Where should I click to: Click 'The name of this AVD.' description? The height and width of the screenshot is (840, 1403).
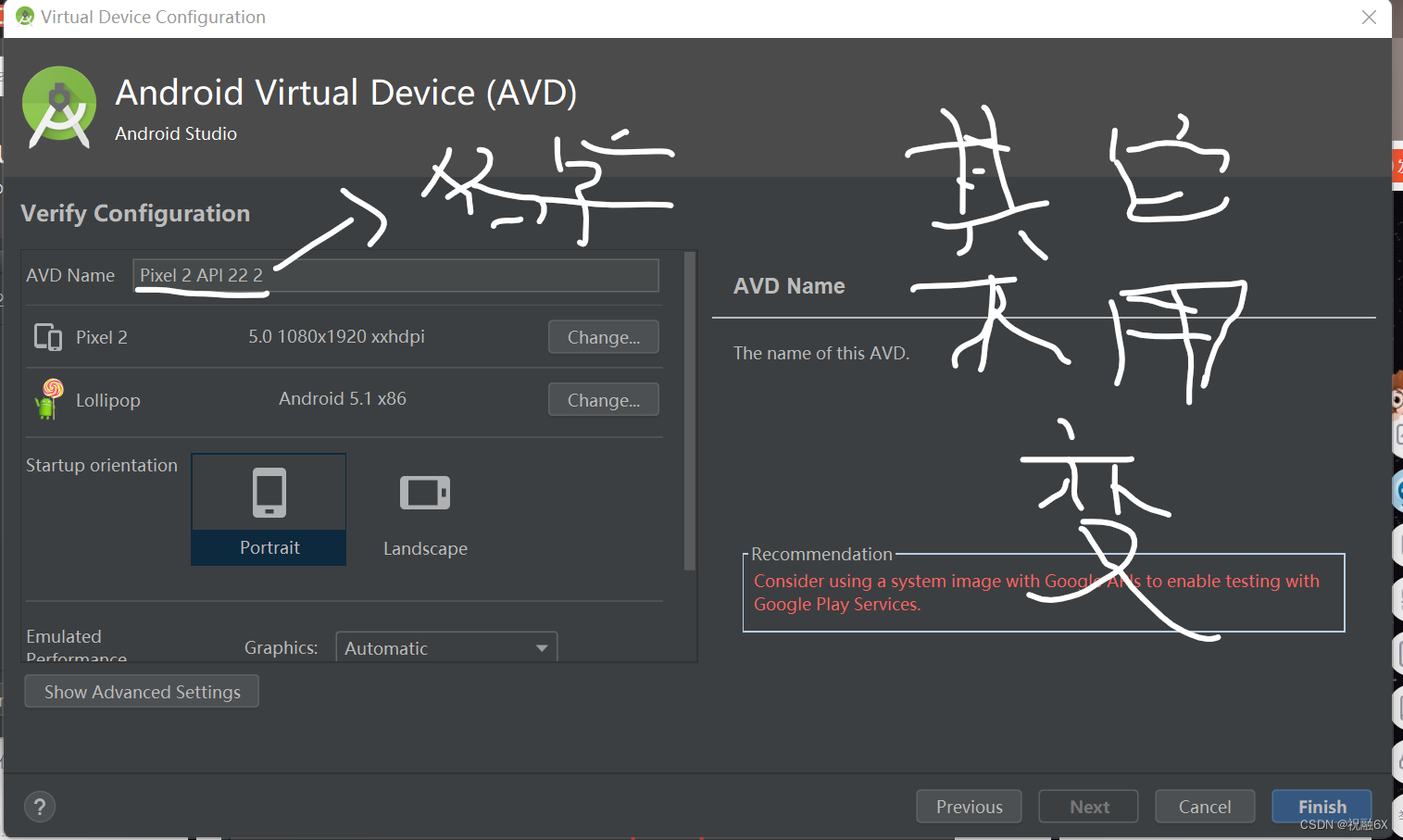[821, 353]
